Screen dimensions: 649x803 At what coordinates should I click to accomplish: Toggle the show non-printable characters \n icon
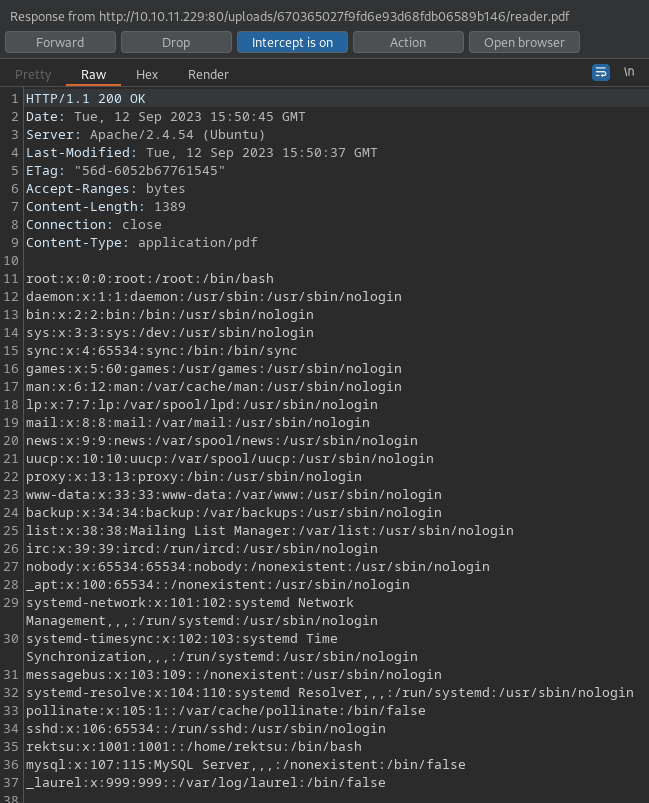[x=629, y=73]
